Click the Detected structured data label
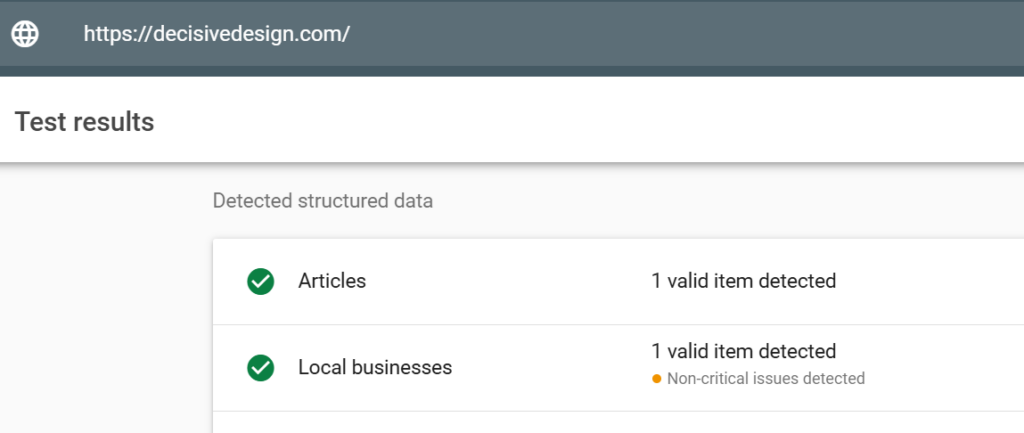 [x=323, y=201]
